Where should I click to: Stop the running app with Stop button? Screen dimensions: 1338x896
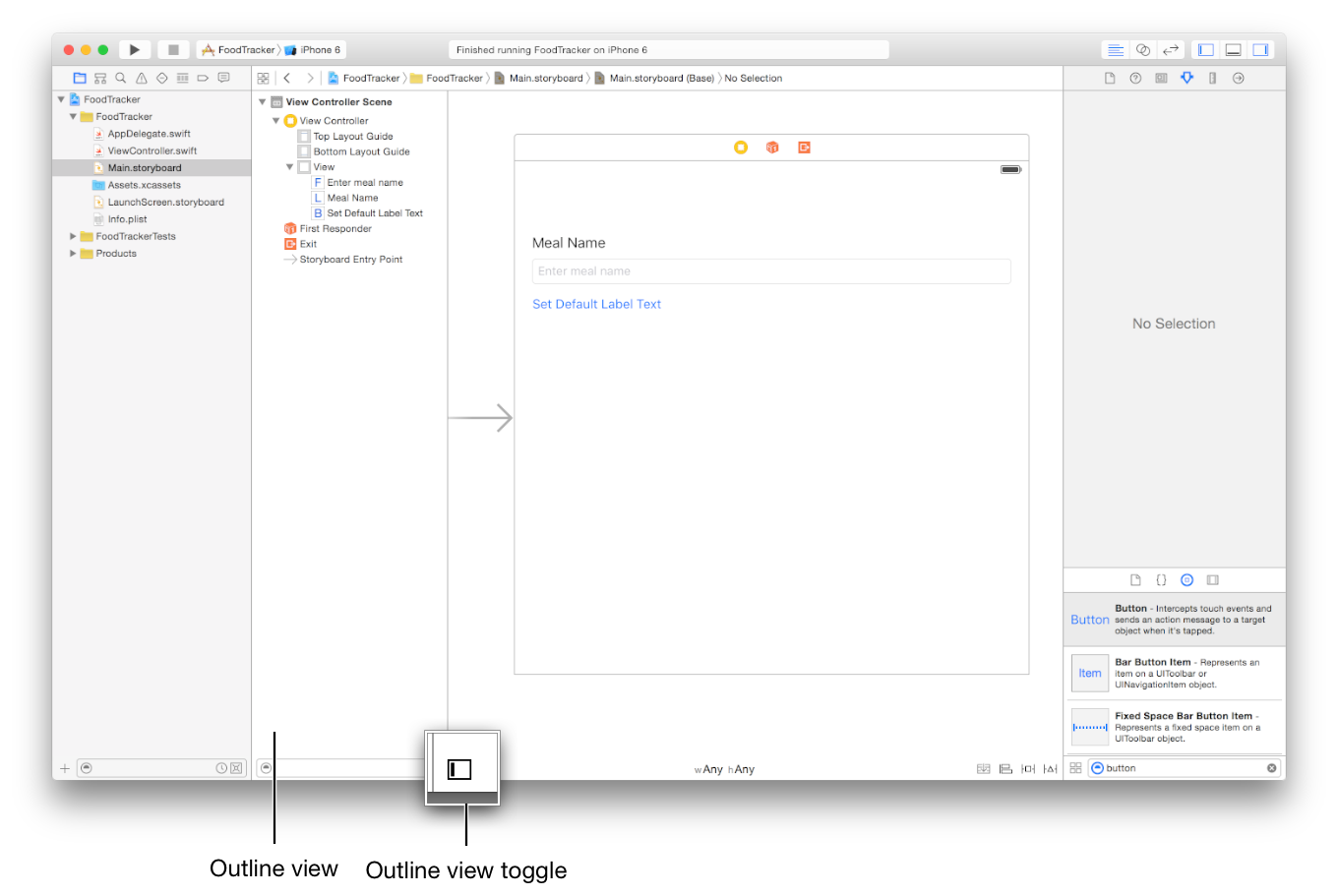tap(173, 49)
